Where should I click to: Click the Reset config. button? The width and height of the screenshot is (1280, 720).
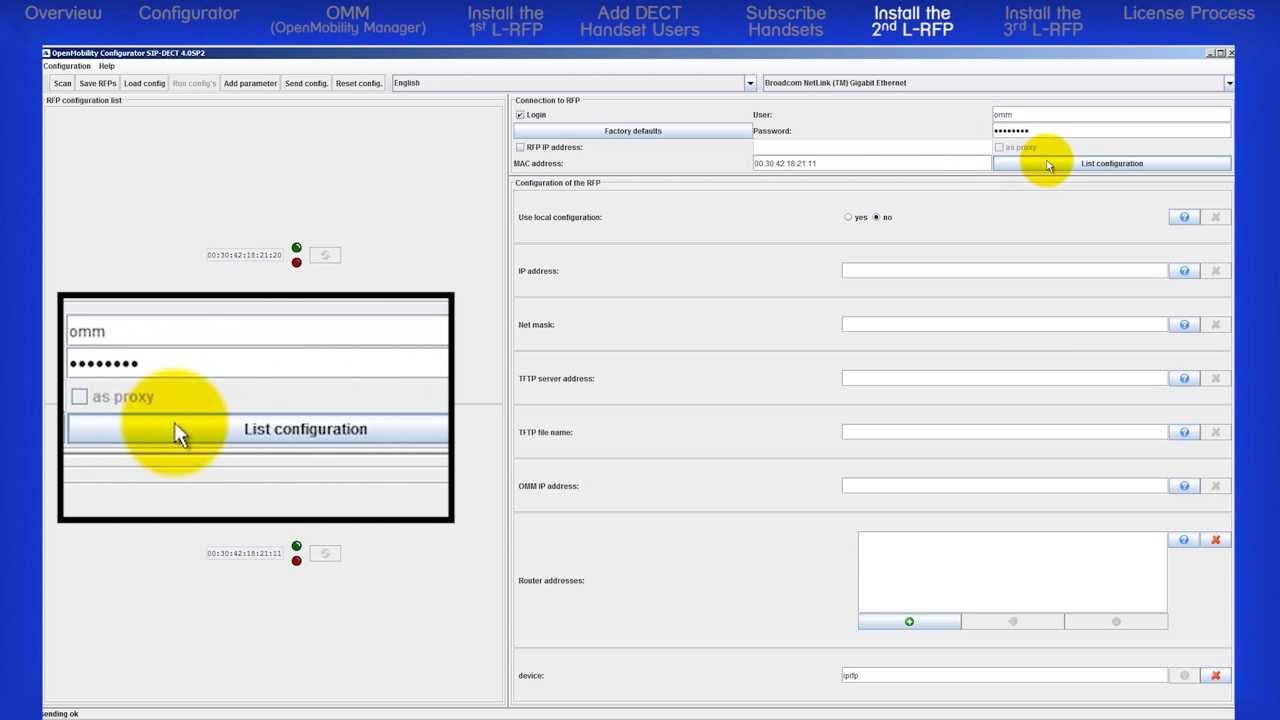(x=359, y=83)
